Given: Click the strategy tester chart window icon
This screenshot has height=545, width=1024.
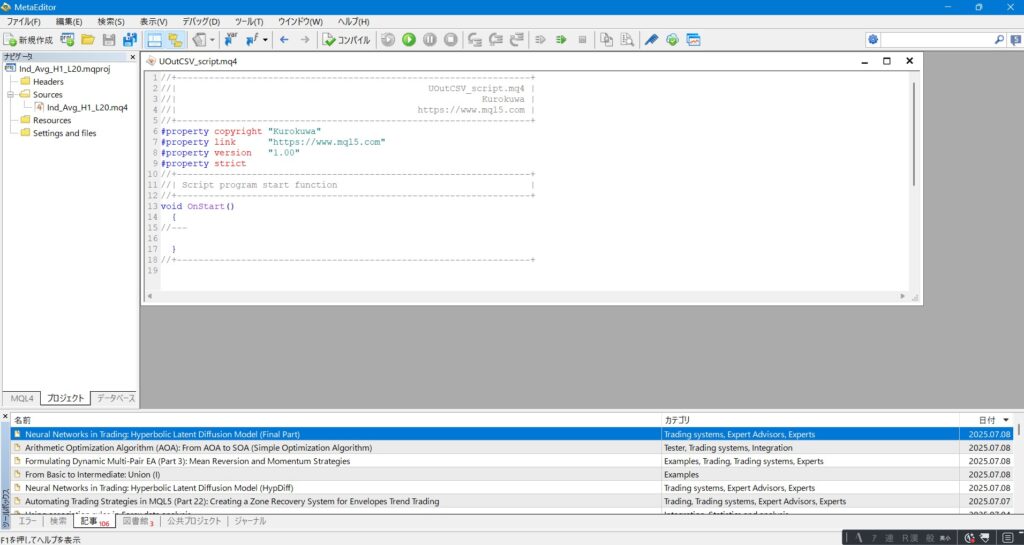Looking at the screenshot, I should click(694, 40).
